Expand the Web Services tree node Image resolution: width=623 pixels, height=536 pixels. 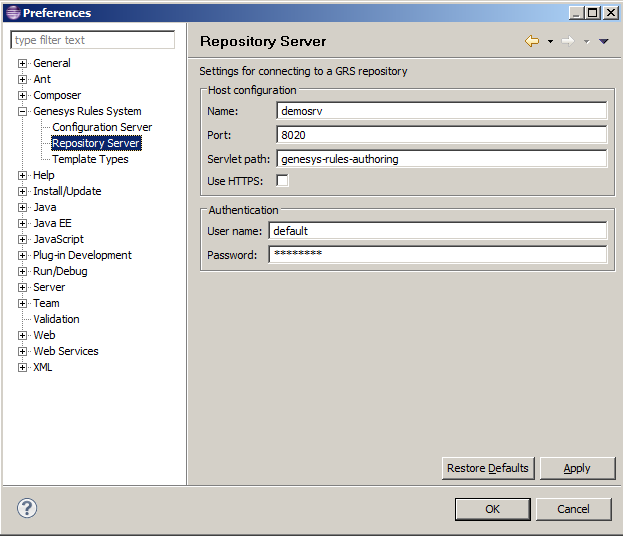pos(23,351)
